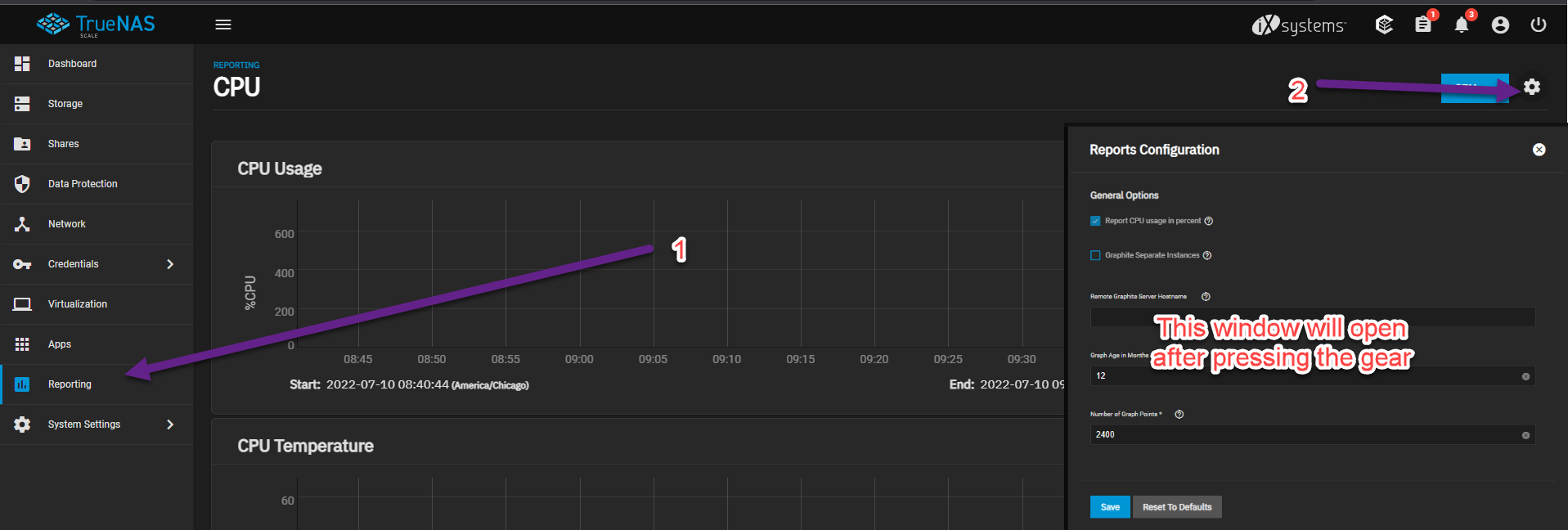
Task: Click the Reports Configuration panel title
Action: coord(1154,150)
